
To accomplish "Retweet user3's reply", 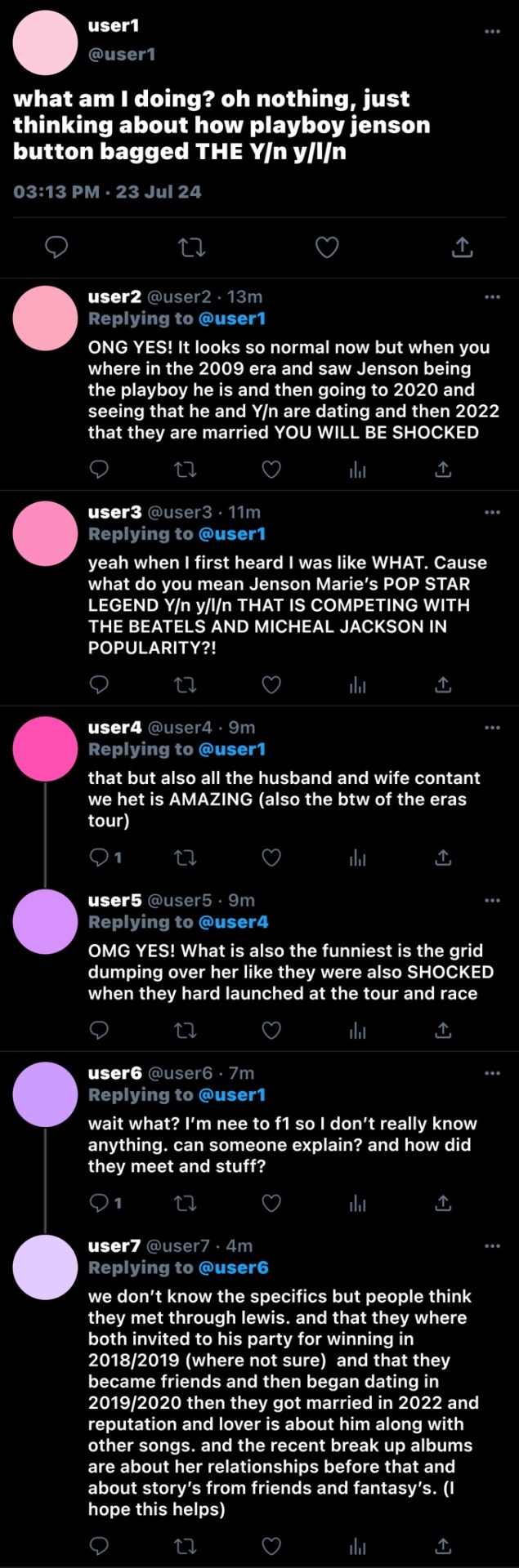I will click(x=186, y=684).
